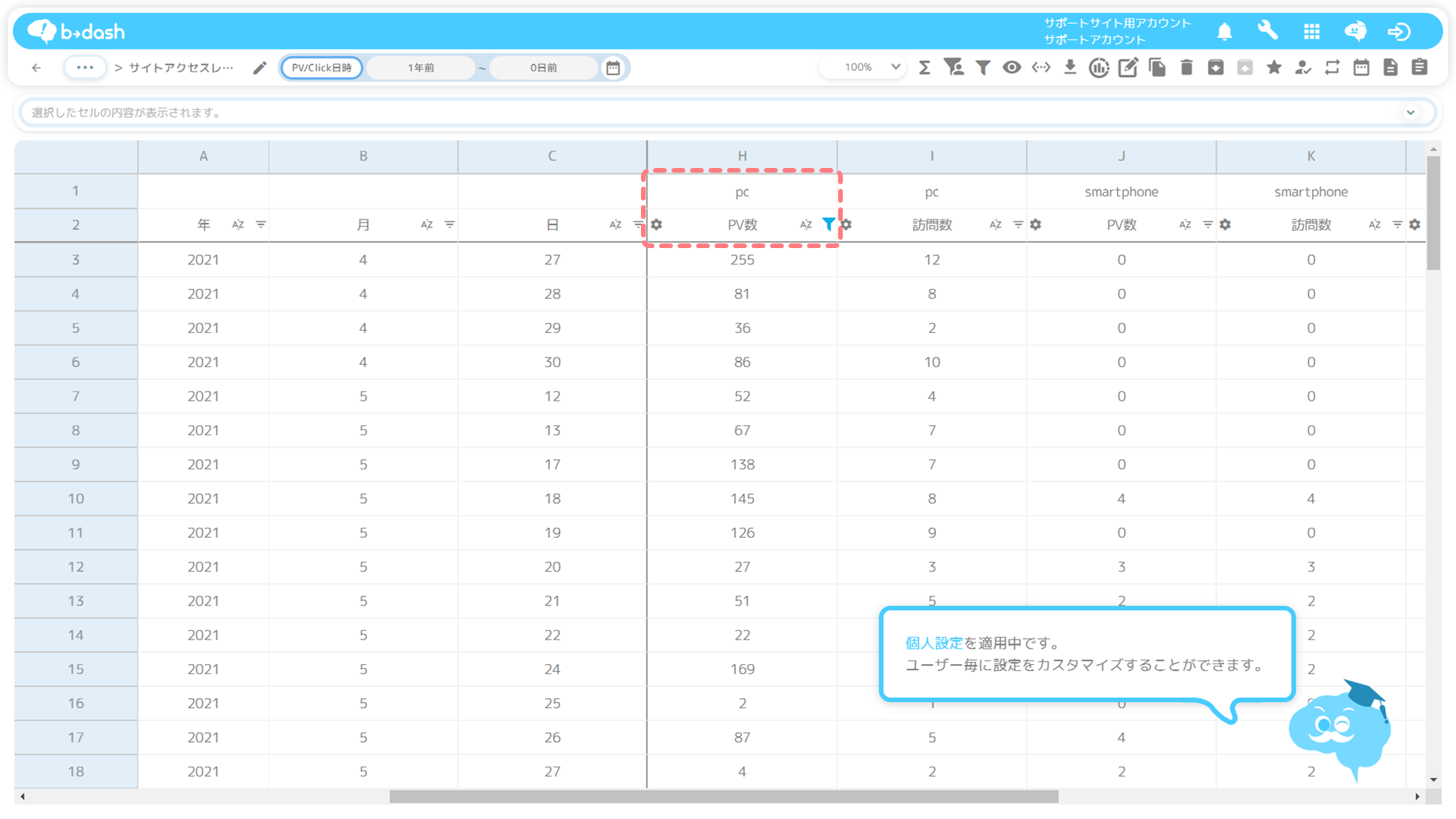Click the back arrow icon
This screenshot has width=1456, height=819.
(36, 68)
